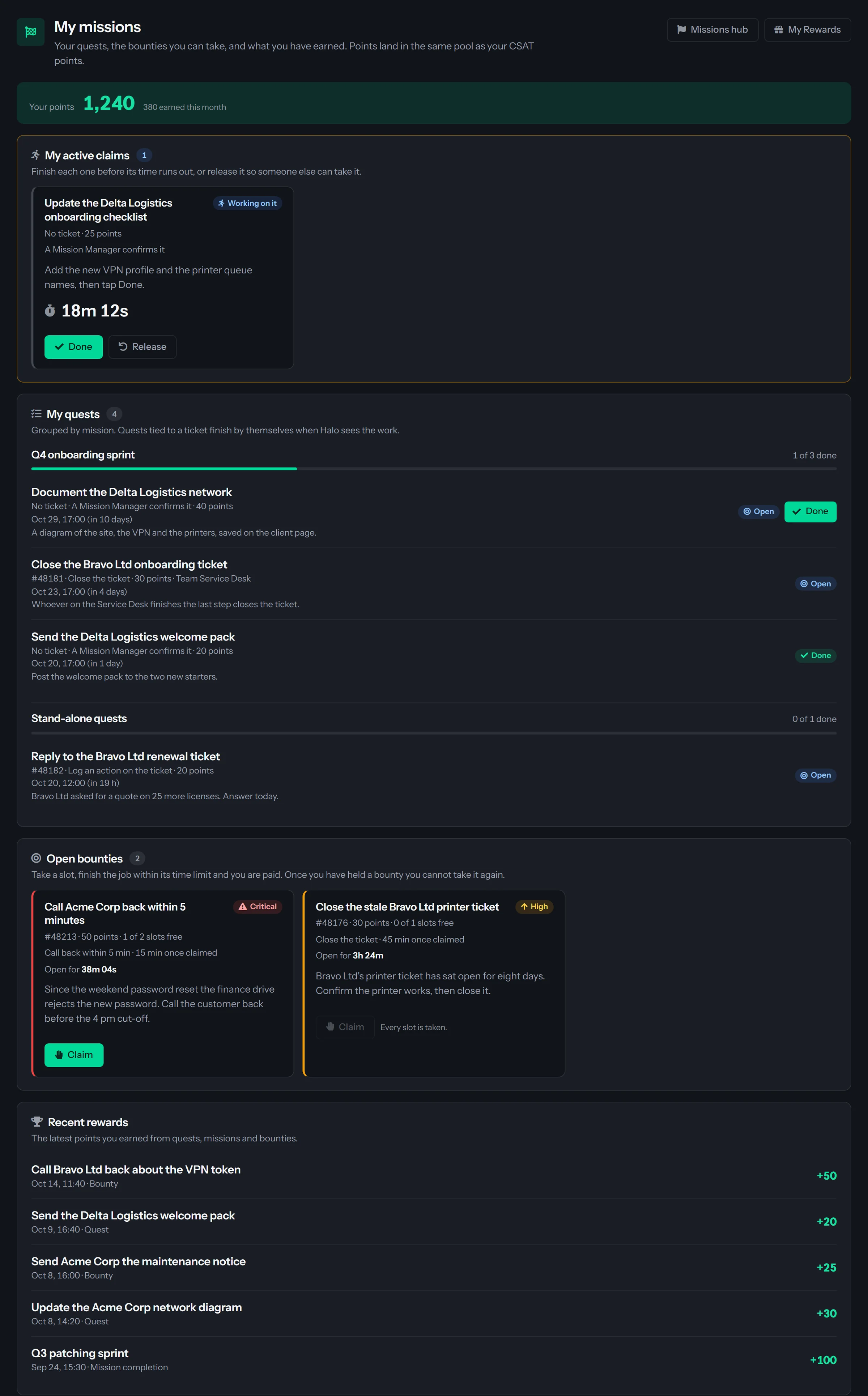Click the green flag logo beside My missions
The image size is (868, 1396).
pos(30,31)
